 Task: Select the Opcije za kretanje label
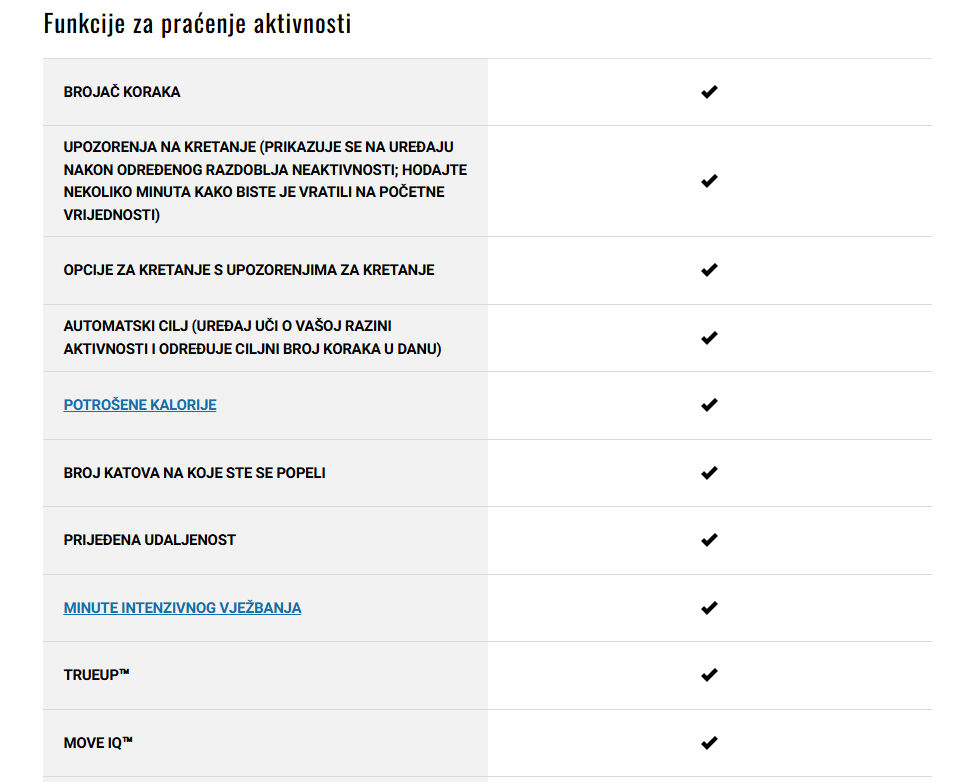[x=249, y=270]
